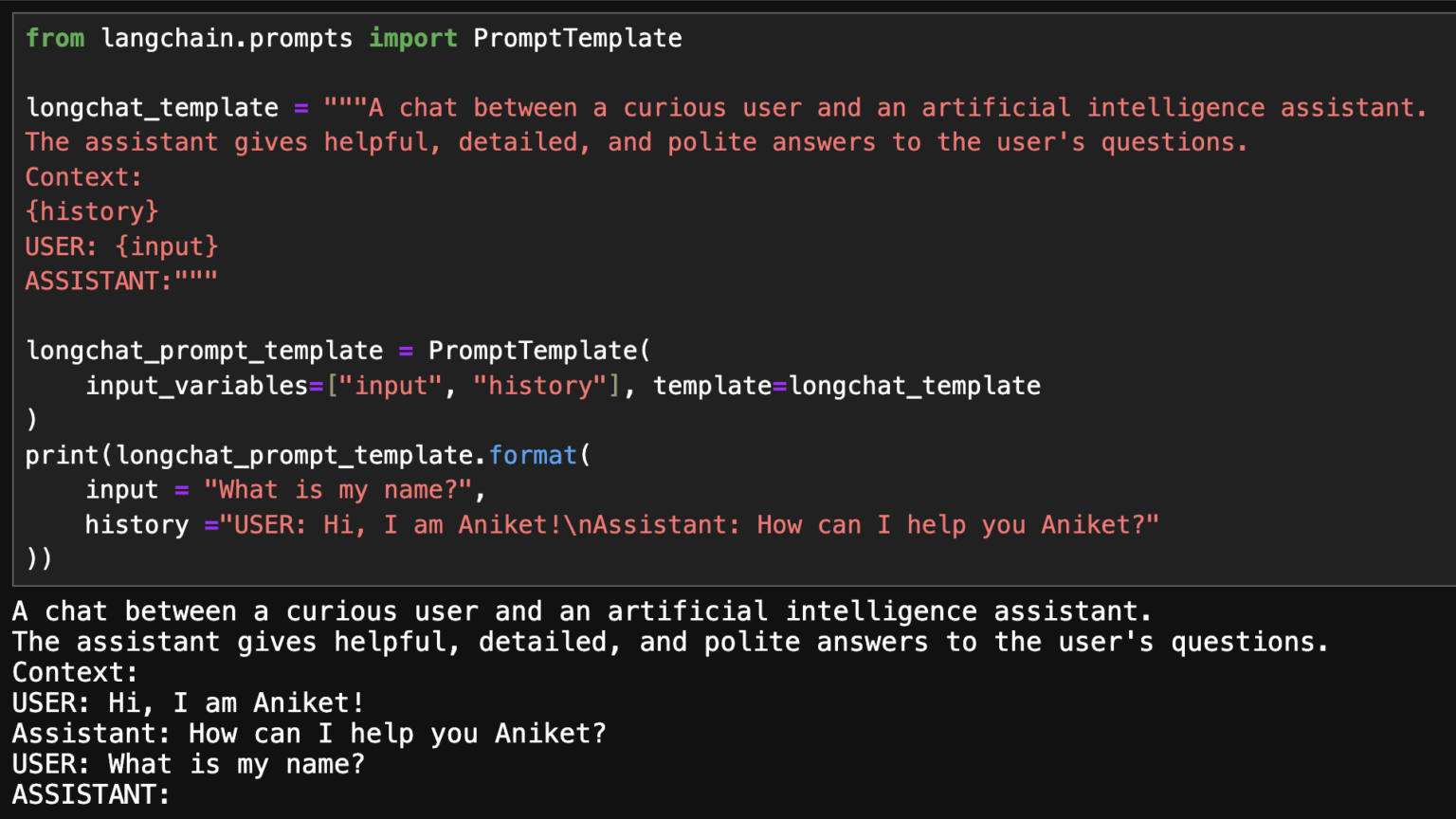Screen dimensions: 1456x819
Task: Click the ASSISTANT:""" closing line in code
Action: [121, 282]
